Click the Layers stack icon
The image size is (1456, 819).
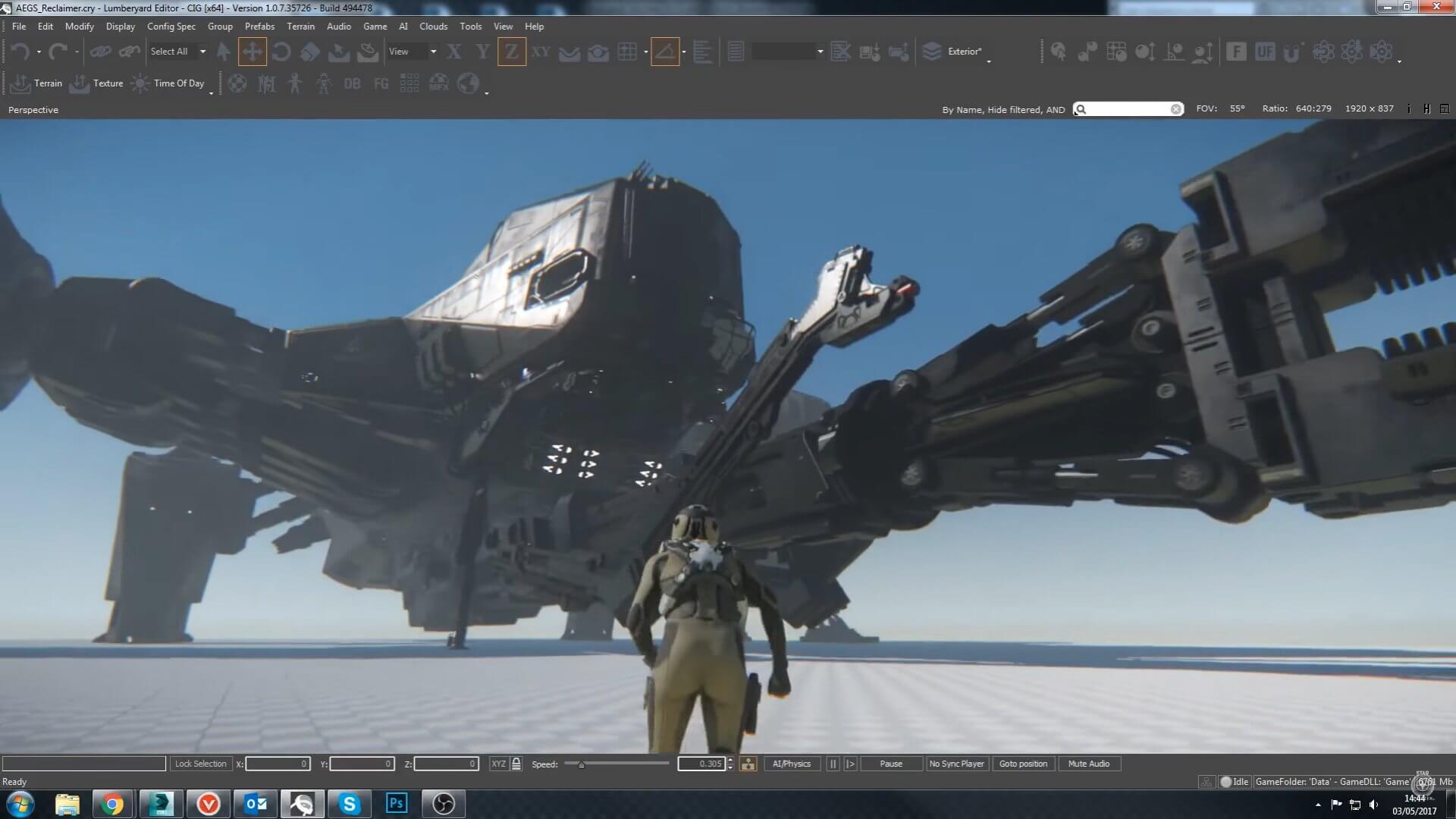[x=932, y=52]
